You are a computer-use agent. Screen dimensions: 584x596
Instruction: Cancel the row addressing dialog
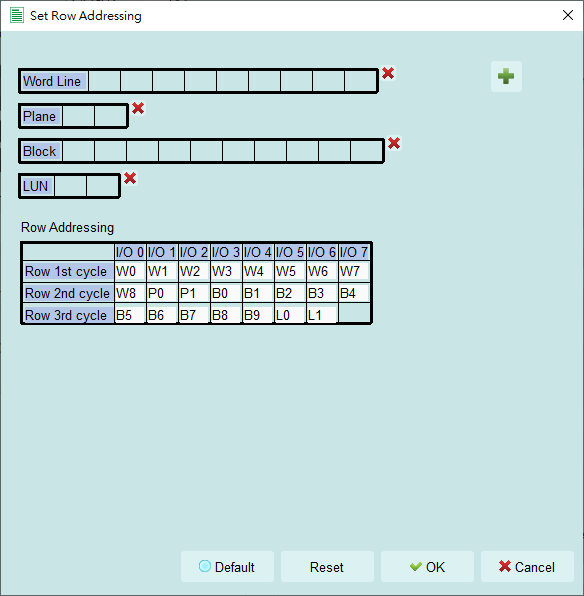point(527,566)
